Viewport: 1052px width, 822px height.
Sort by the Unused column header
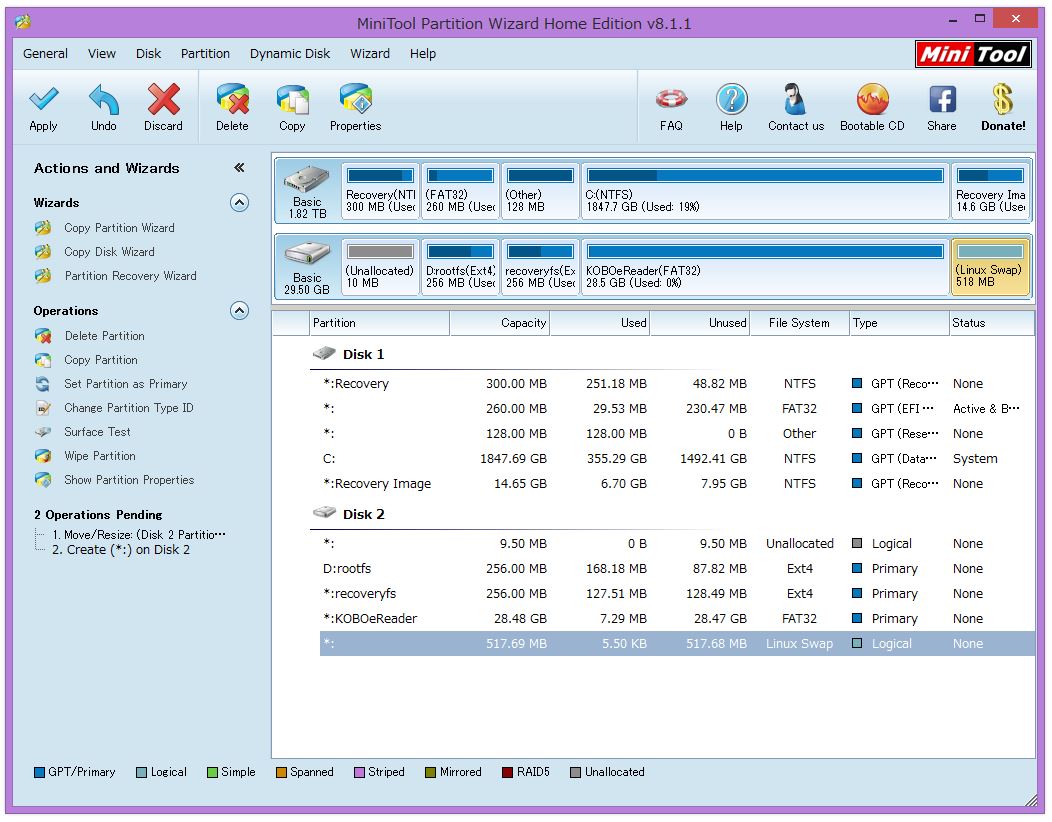700,323
